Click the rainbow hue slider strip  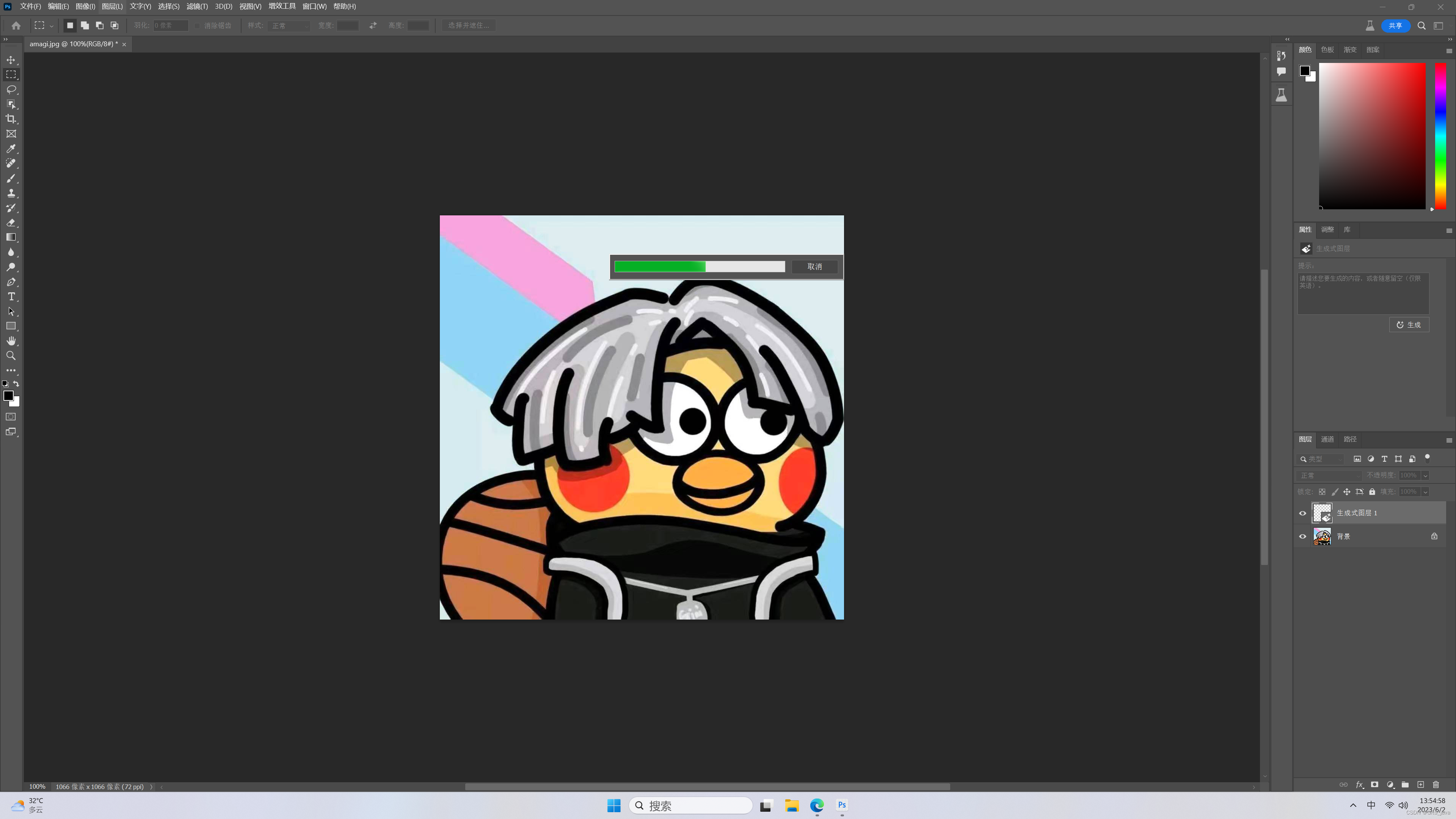[x=1440, y=136]
